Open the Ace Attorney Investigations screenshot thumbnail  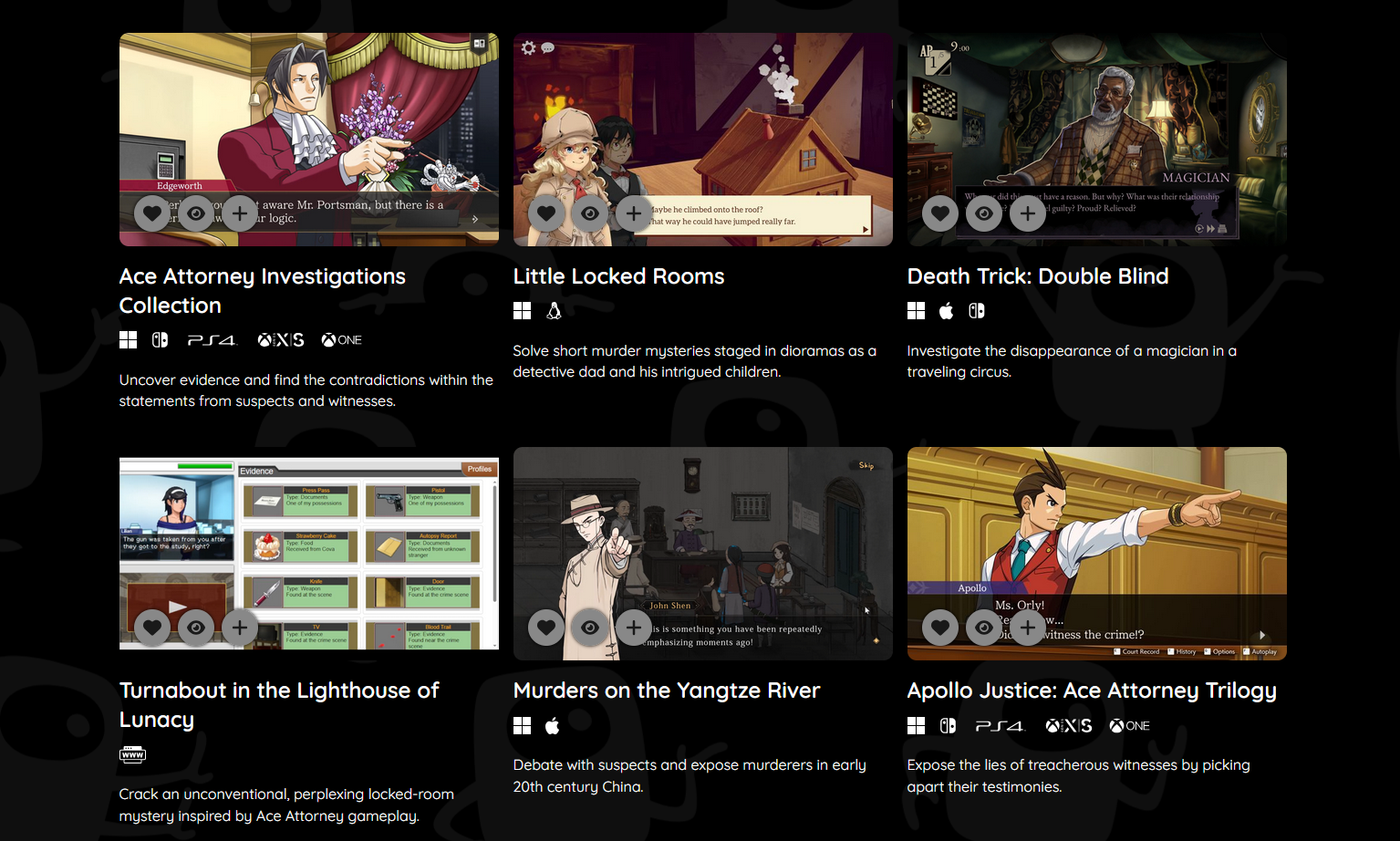tap(309, 140)
